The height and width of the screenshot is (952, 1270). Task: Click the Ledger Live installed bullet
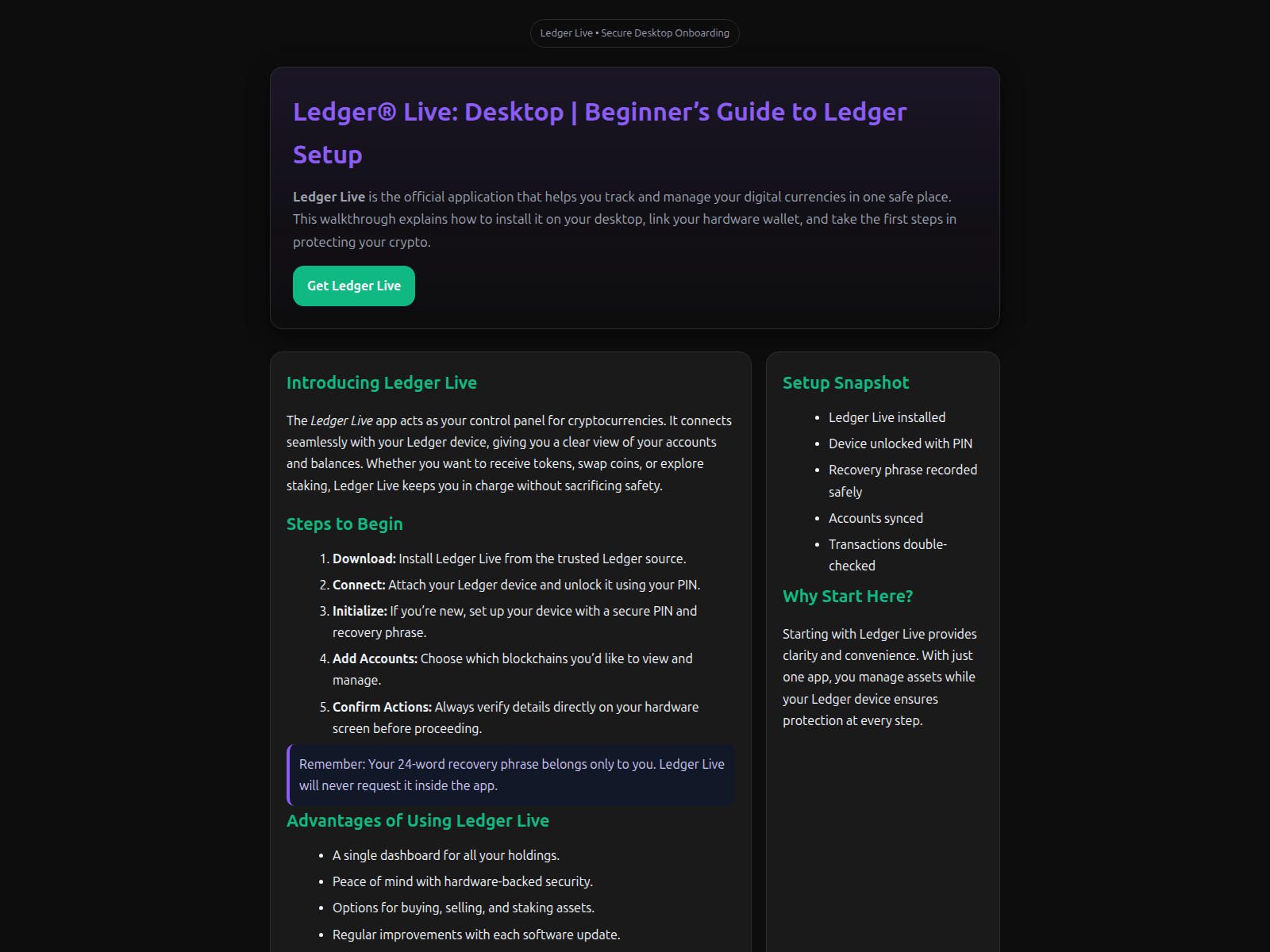(x=887, y=417)
